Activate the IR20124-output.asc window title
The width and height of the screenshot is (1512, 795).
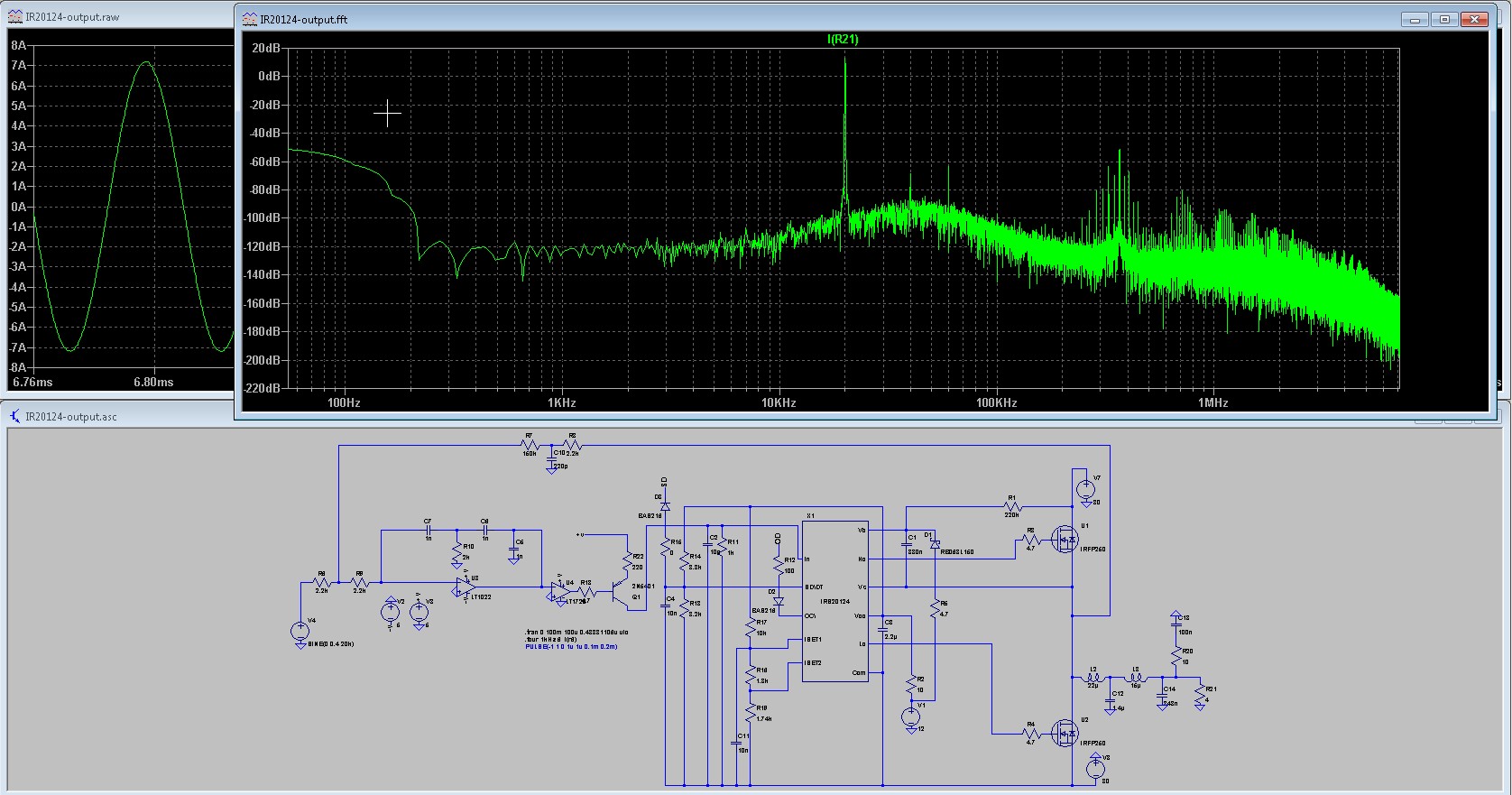71,417
